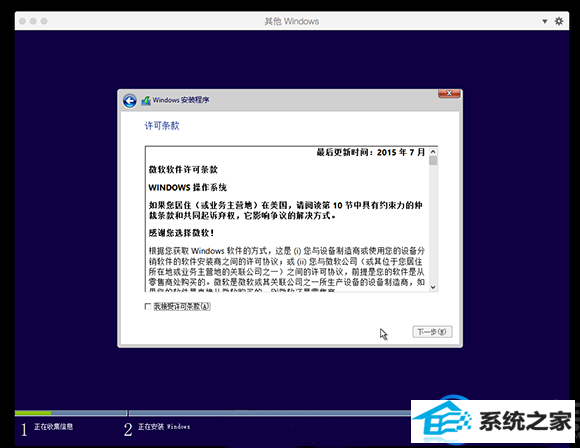The image size is (580, 448).
Task: Click the 最后更新时间: 2015 年 7 月 text
Action: coord(371,152)
